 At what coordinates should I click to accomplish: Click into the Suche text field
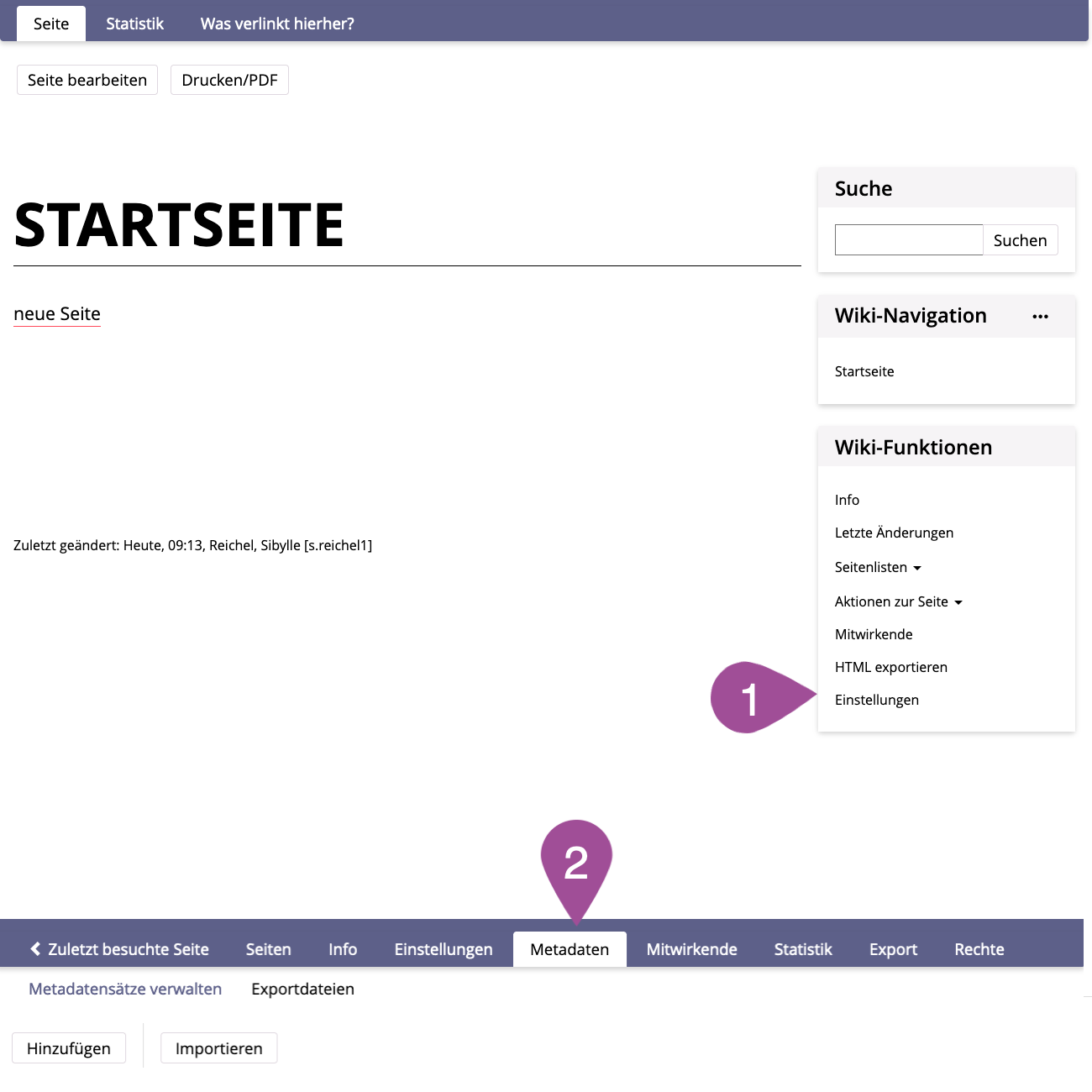point(908,240)
